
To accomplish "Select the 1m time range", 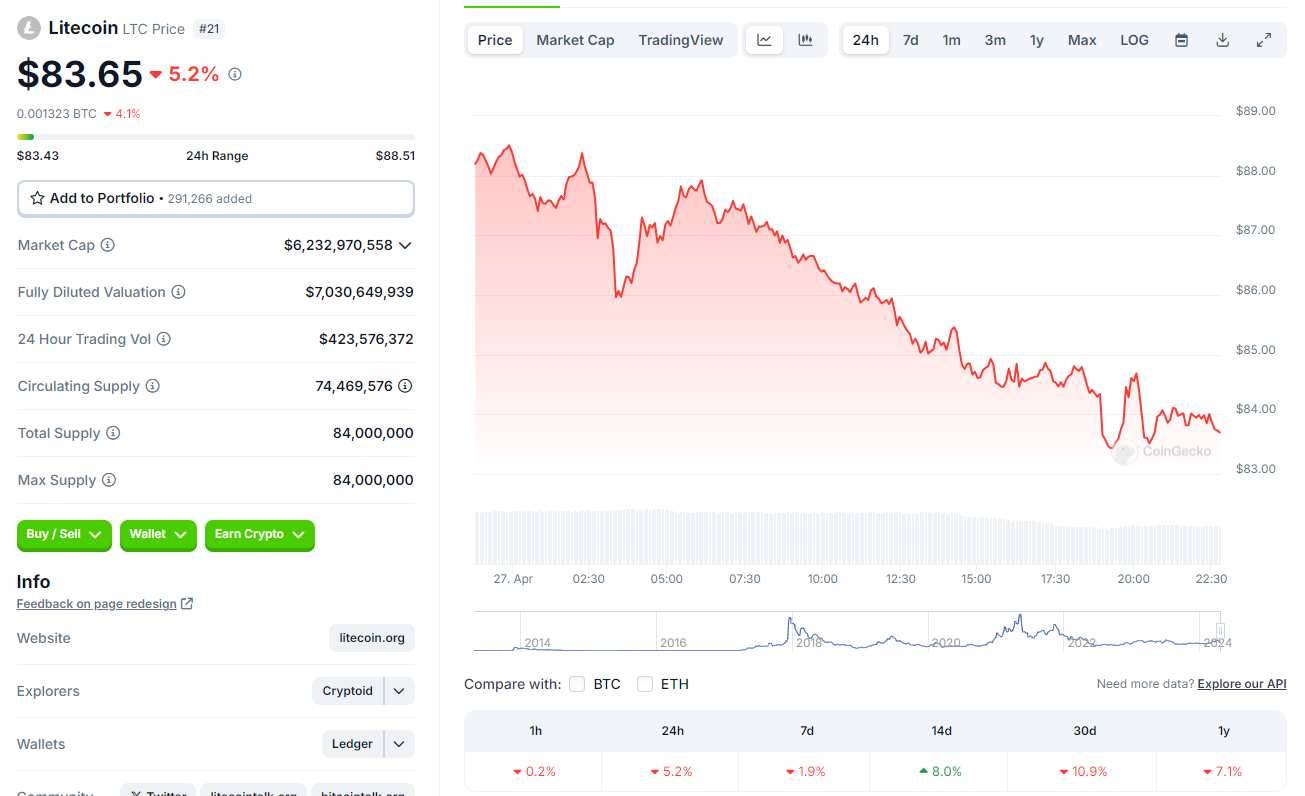I will [x=951, y=40].
